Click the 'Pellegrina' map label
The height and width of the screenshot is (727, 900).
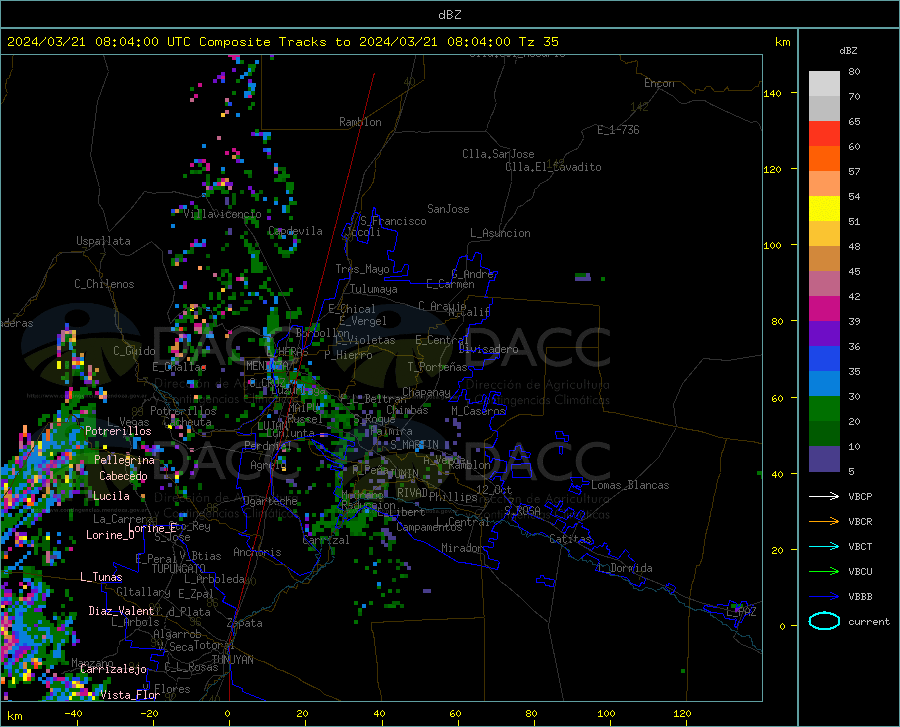(124, 460)
